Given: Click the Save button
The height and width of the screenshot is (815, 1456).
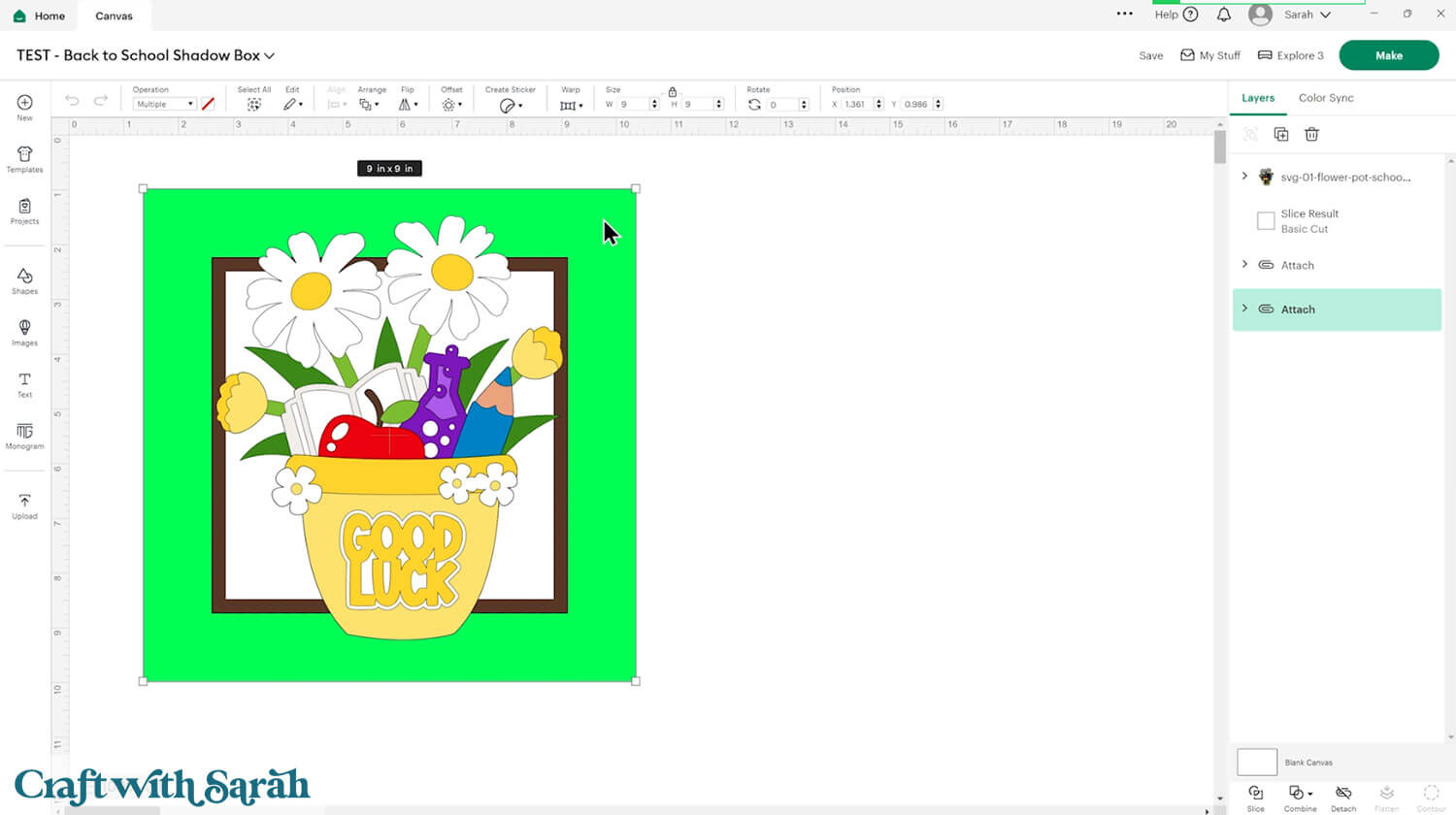Looking at the screenshot, I should [x=1151, y=55].
